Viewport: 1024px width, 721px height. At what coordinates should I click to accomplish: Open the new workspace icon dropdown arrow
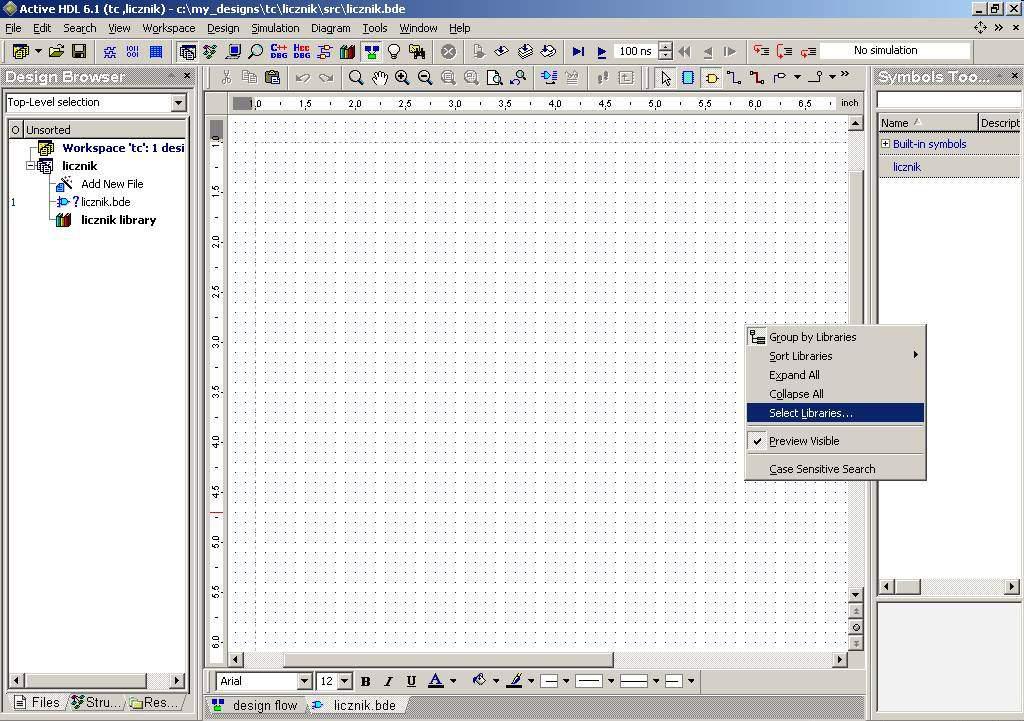[39, 51]
